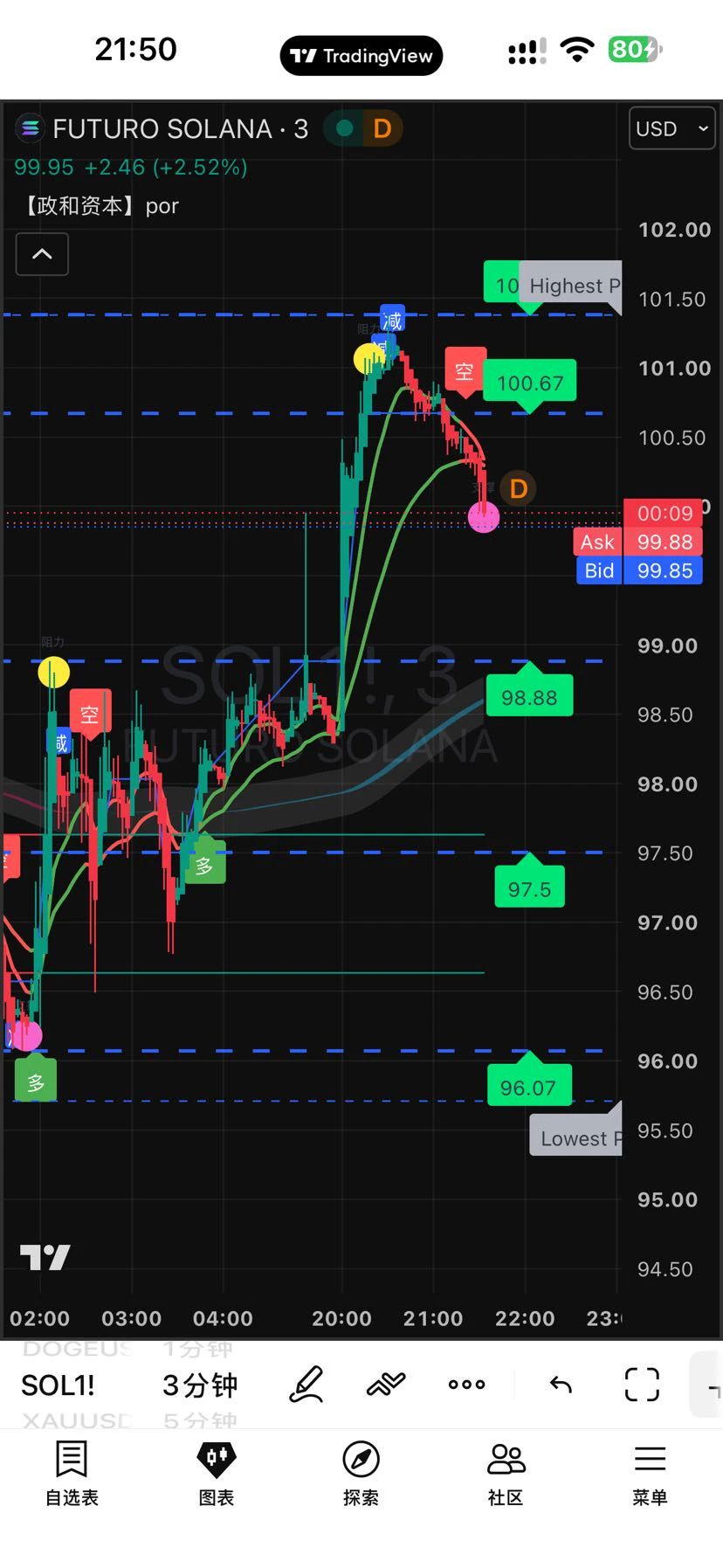This screenshot has height=1568, width=723.
Task: Tap the battery indicator
Action: (x=635, y=50)
